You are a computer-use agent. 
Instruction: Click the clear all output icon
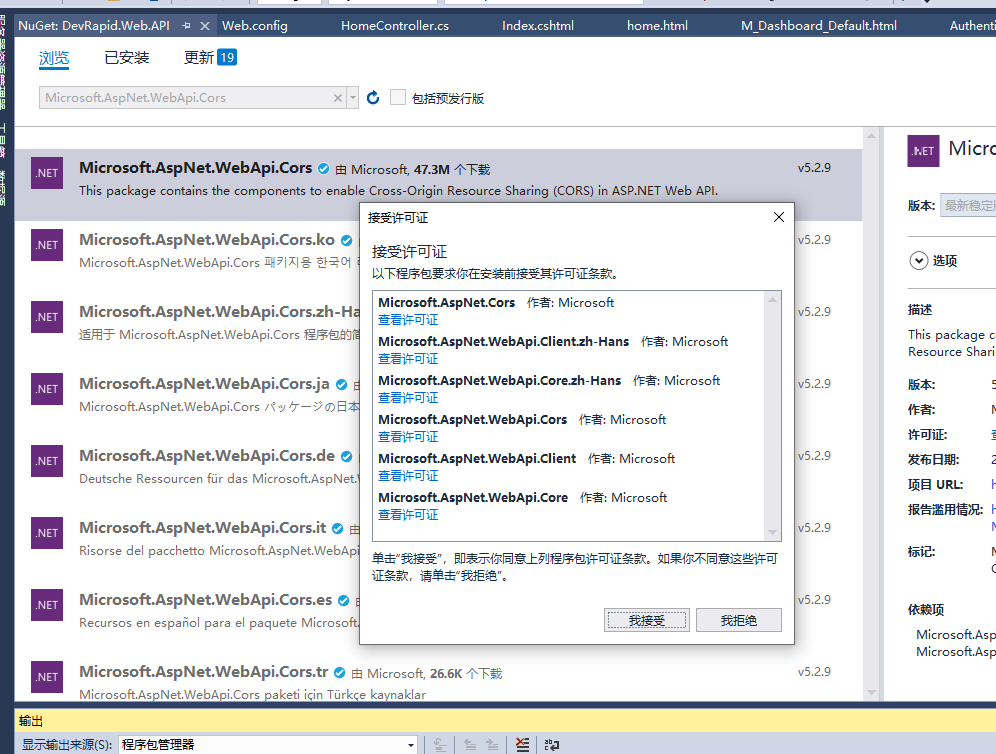[x=522, y=744]
